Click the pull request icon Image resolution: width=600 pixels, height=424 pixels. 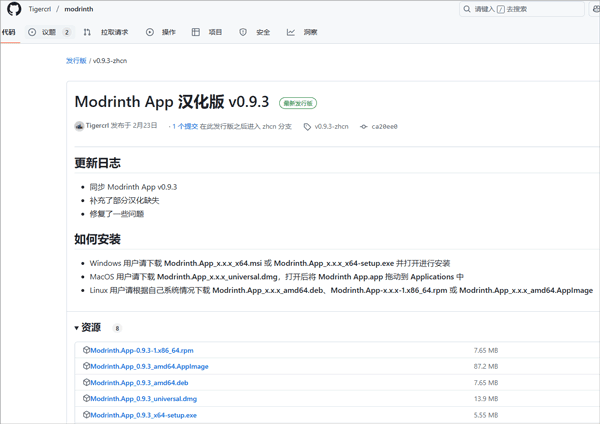pyautogui.click(x=87, y=32)
